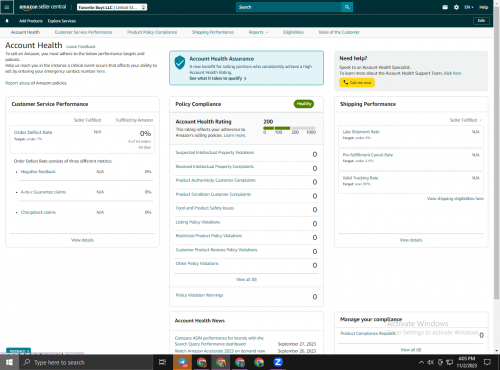Open the Windows notification center
Image resolution: width=500 pixels, height=370 pixels.
pos(487,362)
